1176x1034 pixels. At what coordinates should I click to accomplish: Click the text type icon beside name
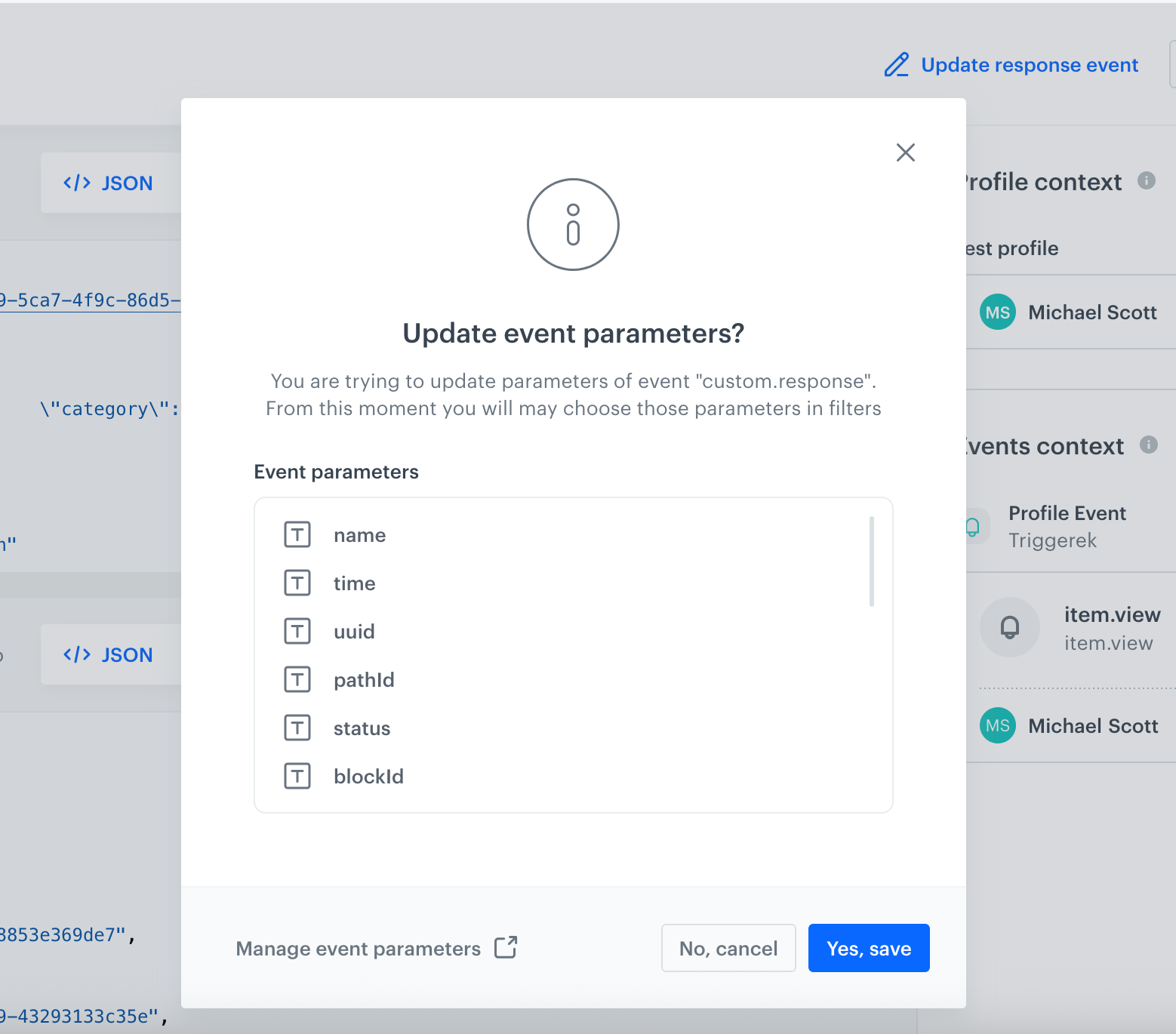[x=297, y=534]
